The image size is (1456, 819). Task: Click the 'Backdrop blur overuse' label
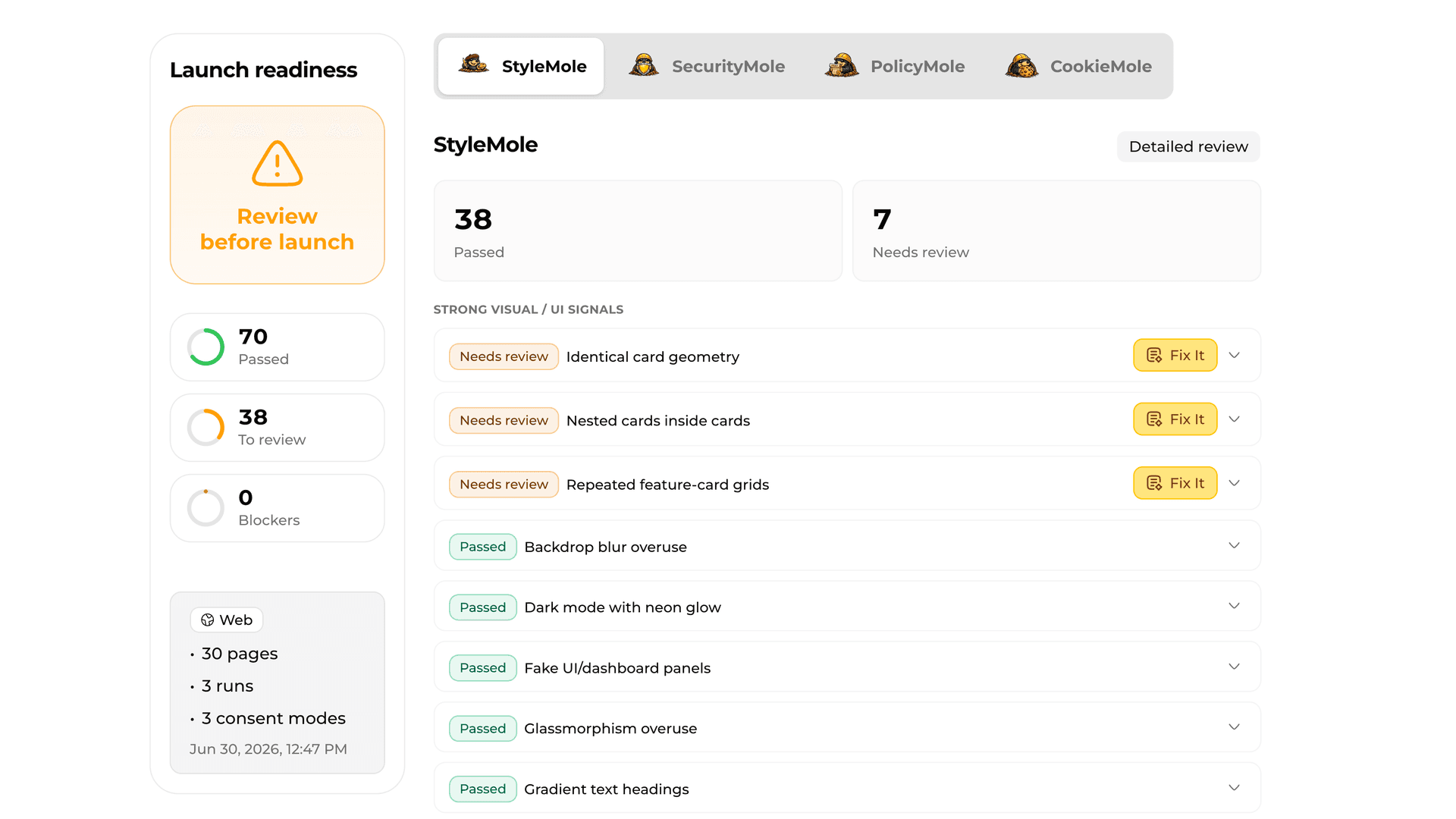[605, 547]
